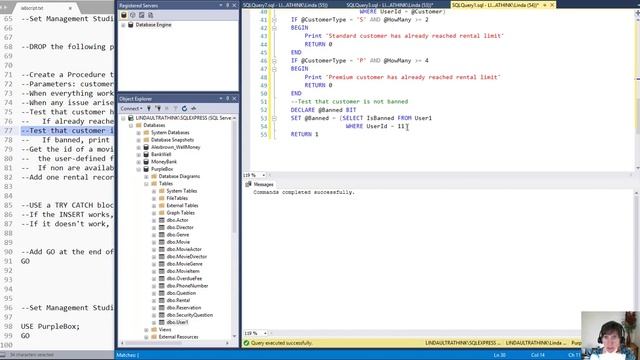Expand the Views folder
This screenshot has width=640, height=360.
pyautogui.click(x=147, y=329)
